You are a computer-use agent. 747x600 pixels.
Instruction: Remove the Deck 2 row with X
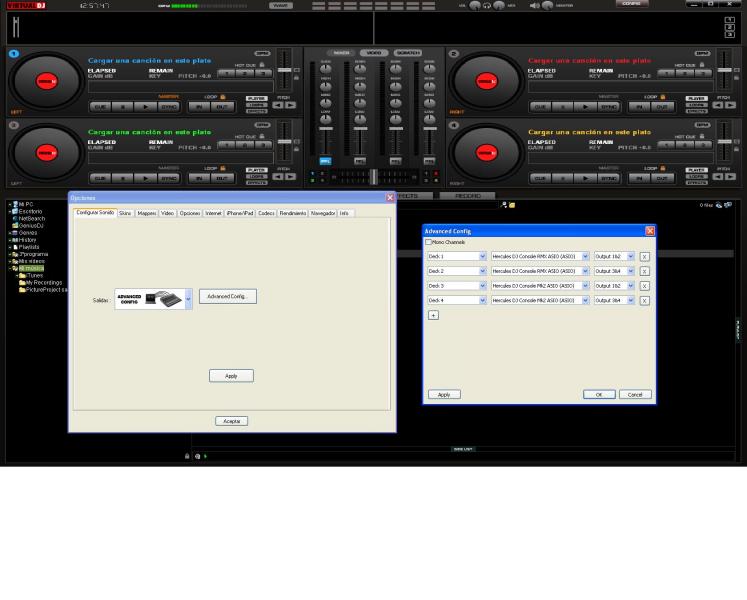click(x=644, y=272)
